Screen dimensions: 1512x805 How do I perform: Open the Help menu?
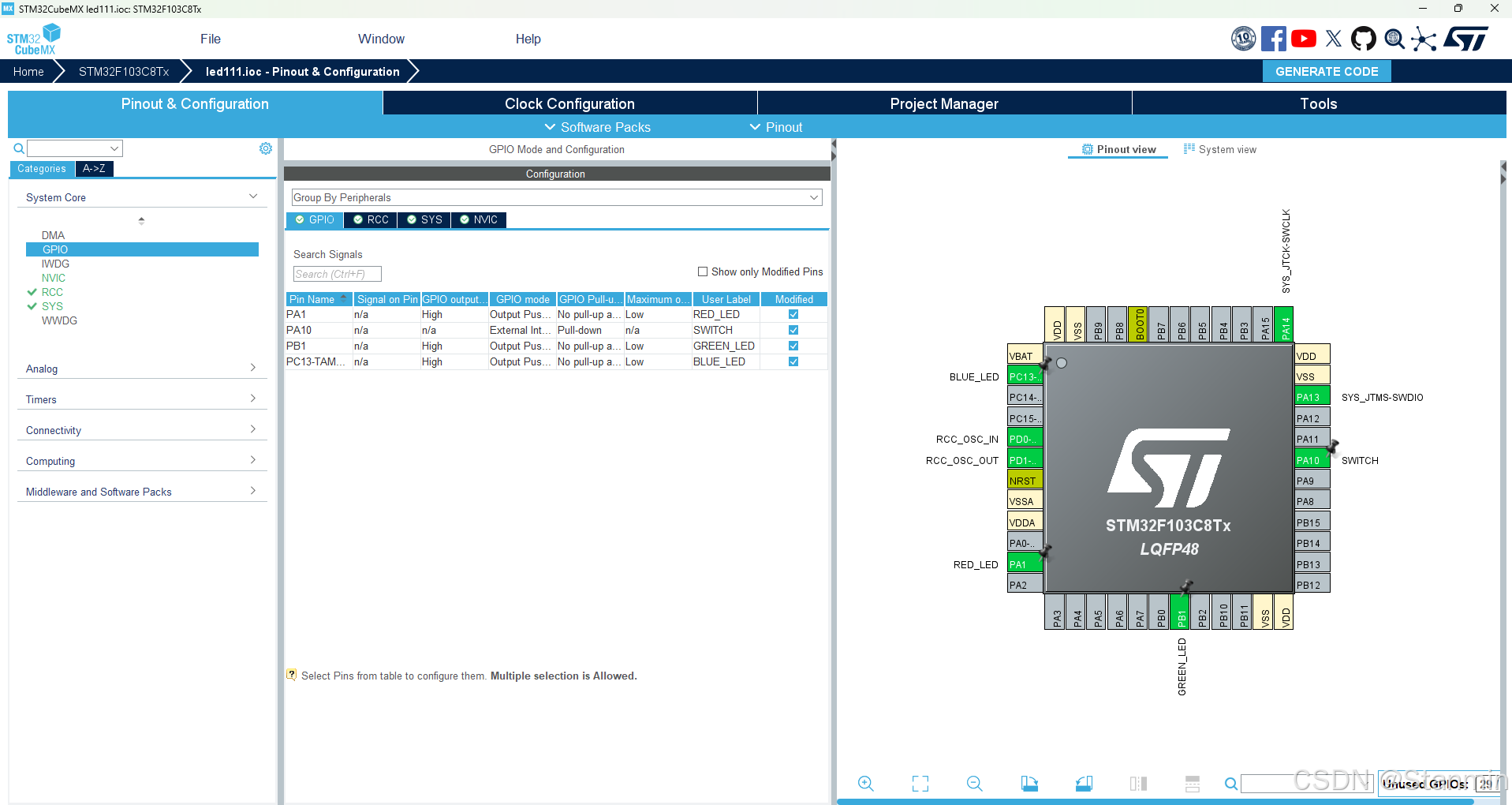528,39
